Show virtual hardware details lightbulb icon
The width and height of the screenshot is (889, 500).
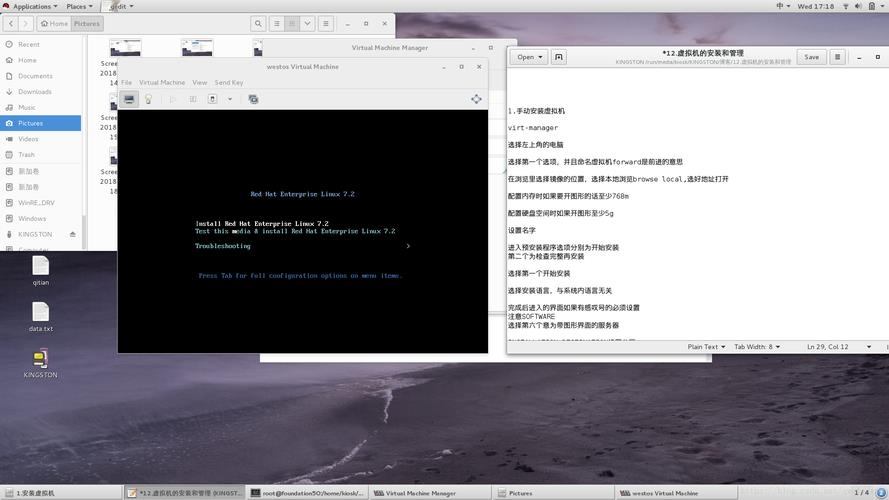[x=149, y=99]
